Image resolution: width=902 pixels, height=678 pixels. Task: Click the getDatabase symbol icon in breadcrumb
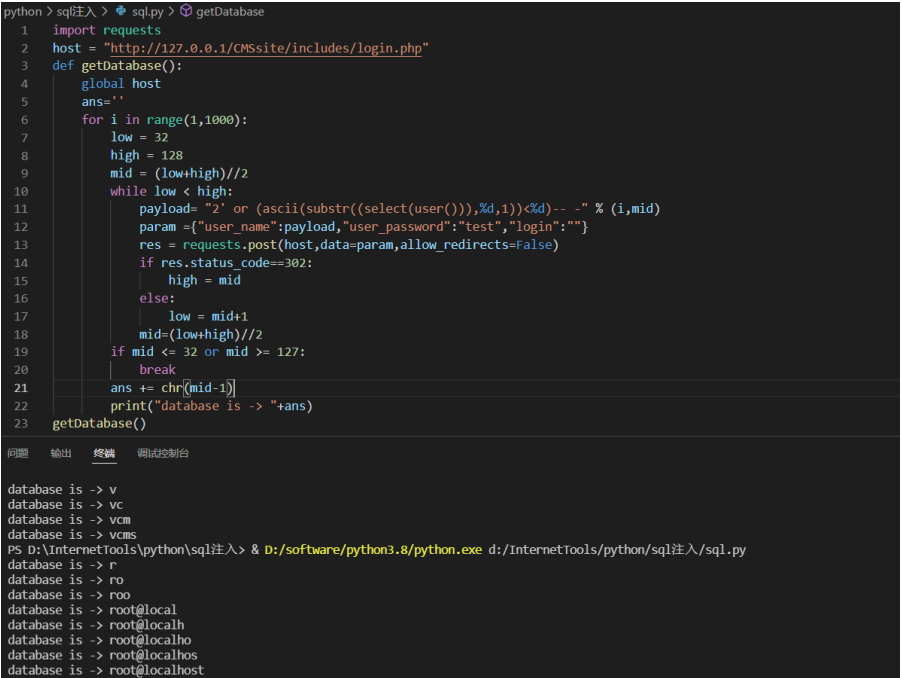186,11
